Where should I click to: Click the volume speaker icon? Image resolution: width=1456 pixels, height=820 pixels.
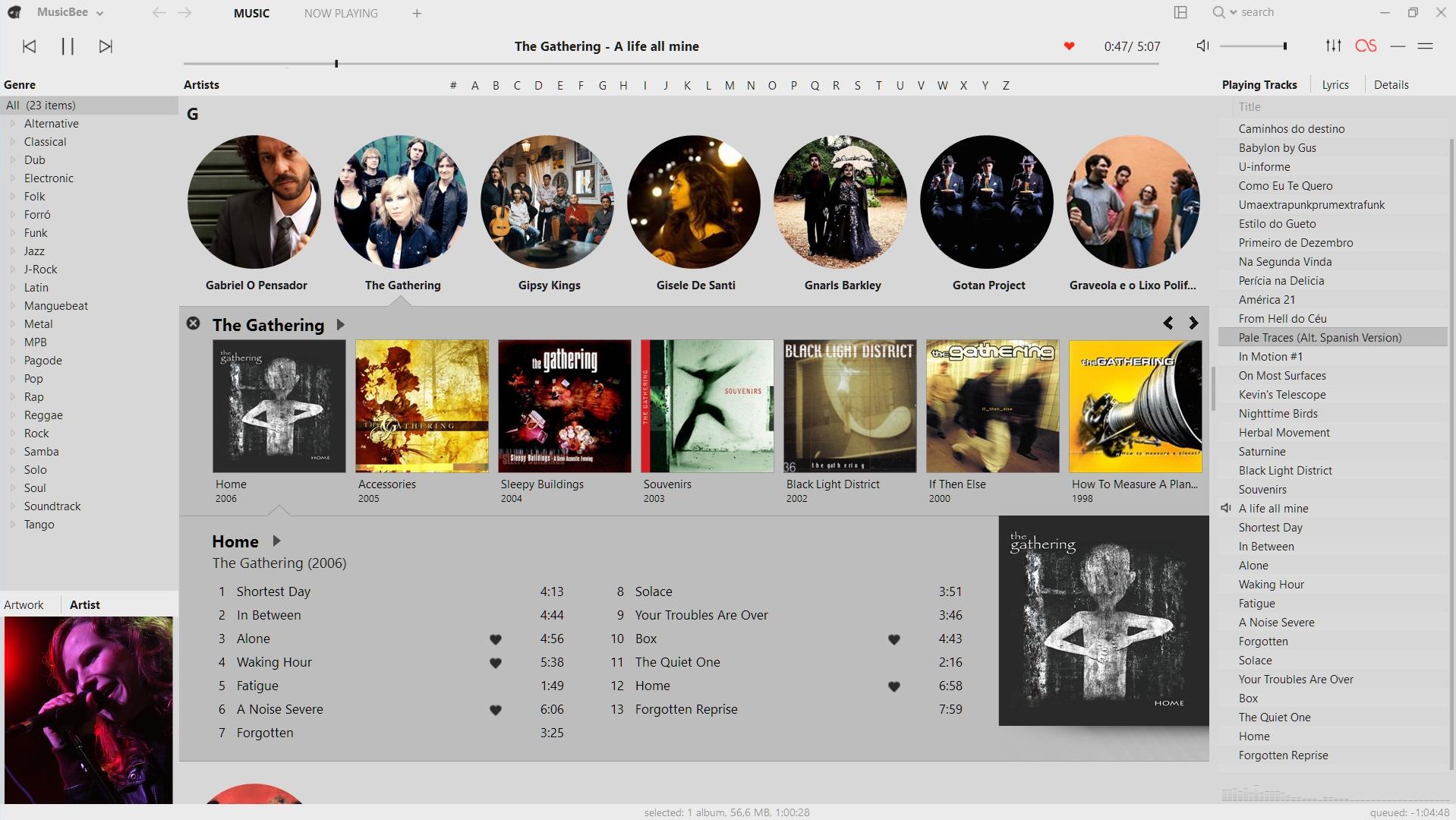coord(1202,46)
